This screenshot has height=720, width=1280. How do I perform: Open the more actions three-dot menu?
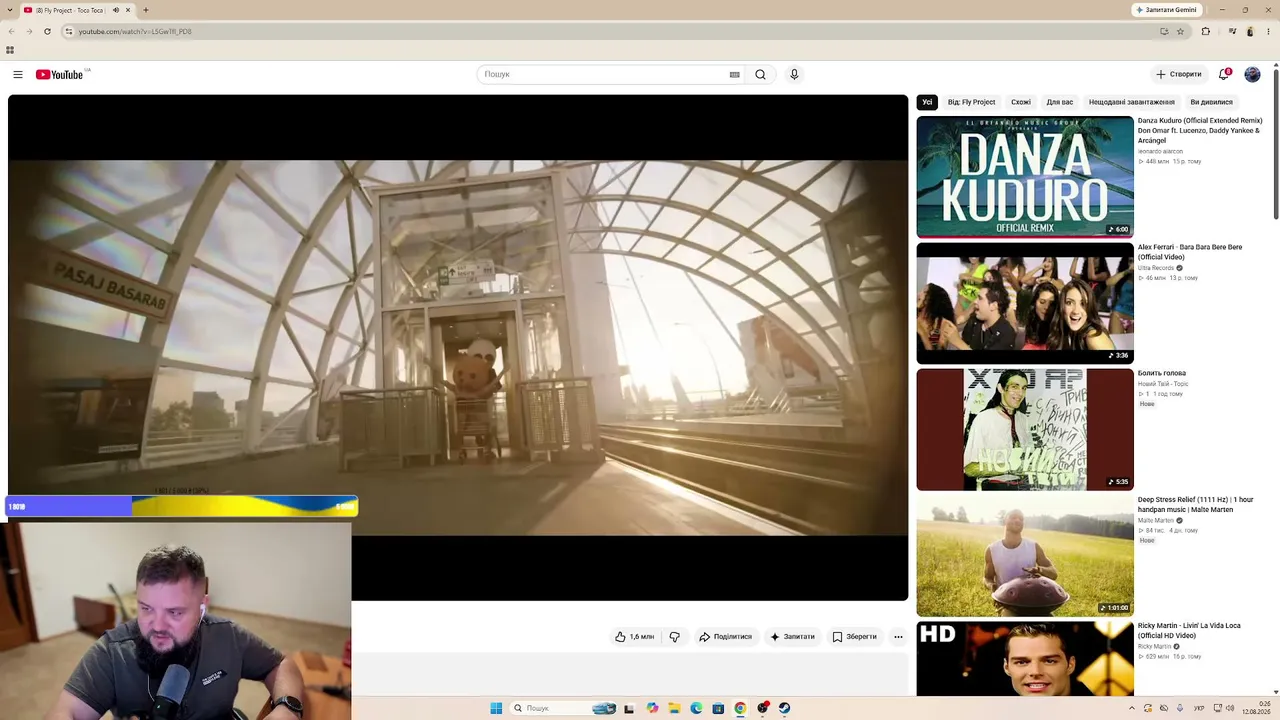click(898, 637)
